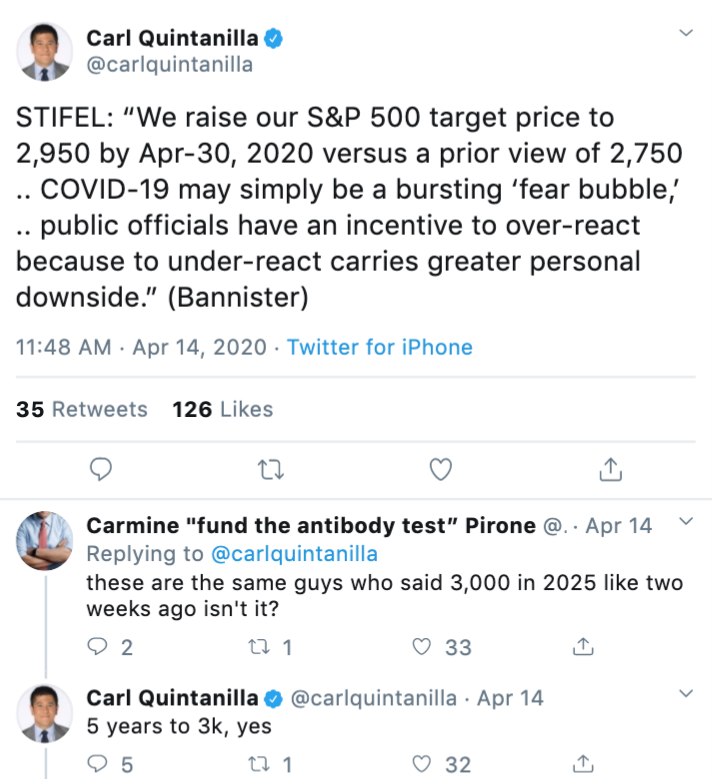Open the main tweet's options chevron
This screenshot has width=712, height=779.
(686, 34)
